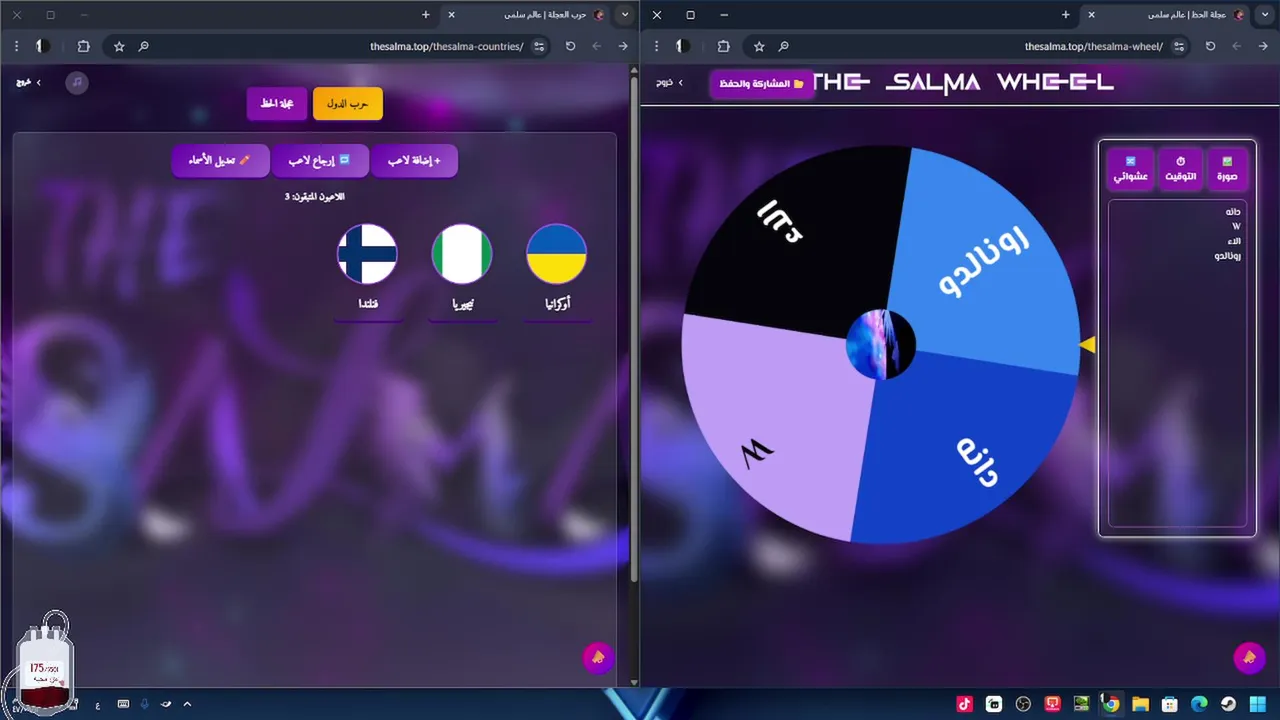The image size is (1280, 720).
Task: Click the تعديل الأسماء edit names button
Action: point(220,160)
